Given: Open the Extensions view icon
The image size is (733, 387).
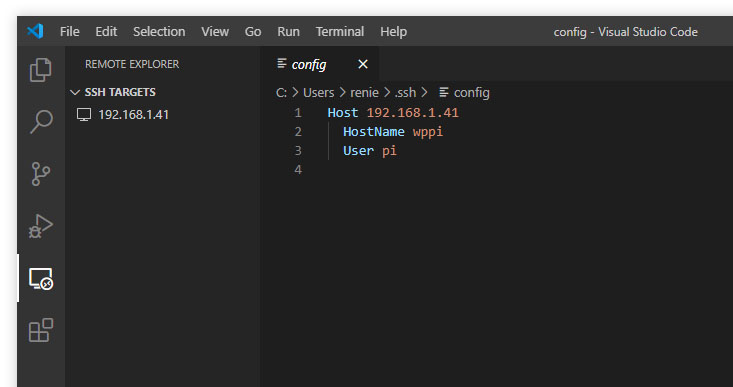Looking at the screenshot, I should [41, 330].
